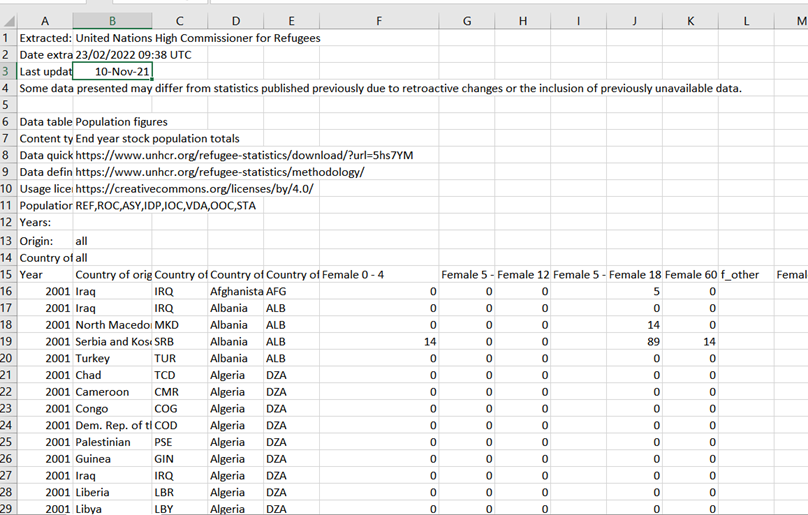Select the column K header

(x=690, y=21)
